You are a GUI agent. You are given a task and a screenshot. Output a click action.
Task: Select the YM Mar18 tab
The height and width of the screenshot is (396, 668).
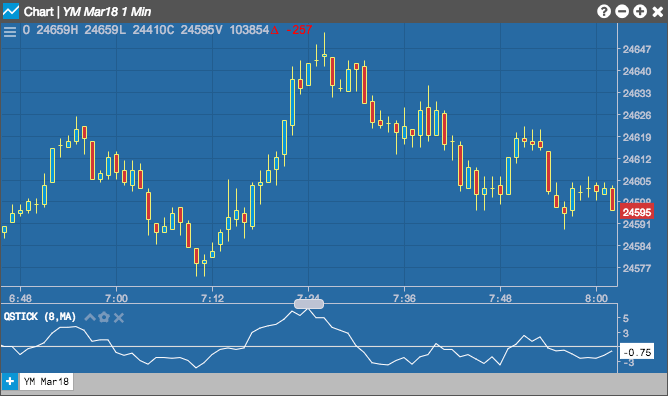(46, 382)
